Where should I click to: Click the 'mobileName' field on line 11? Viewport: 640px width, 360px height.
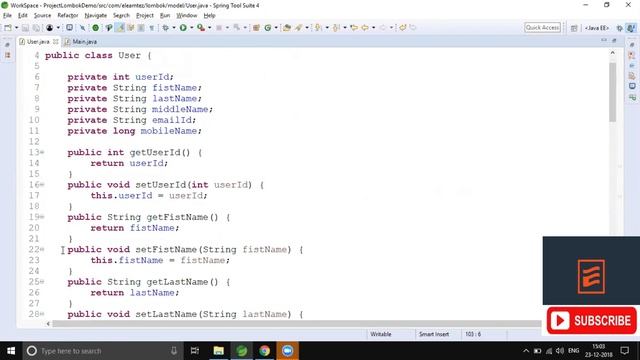tap(169, 131)
